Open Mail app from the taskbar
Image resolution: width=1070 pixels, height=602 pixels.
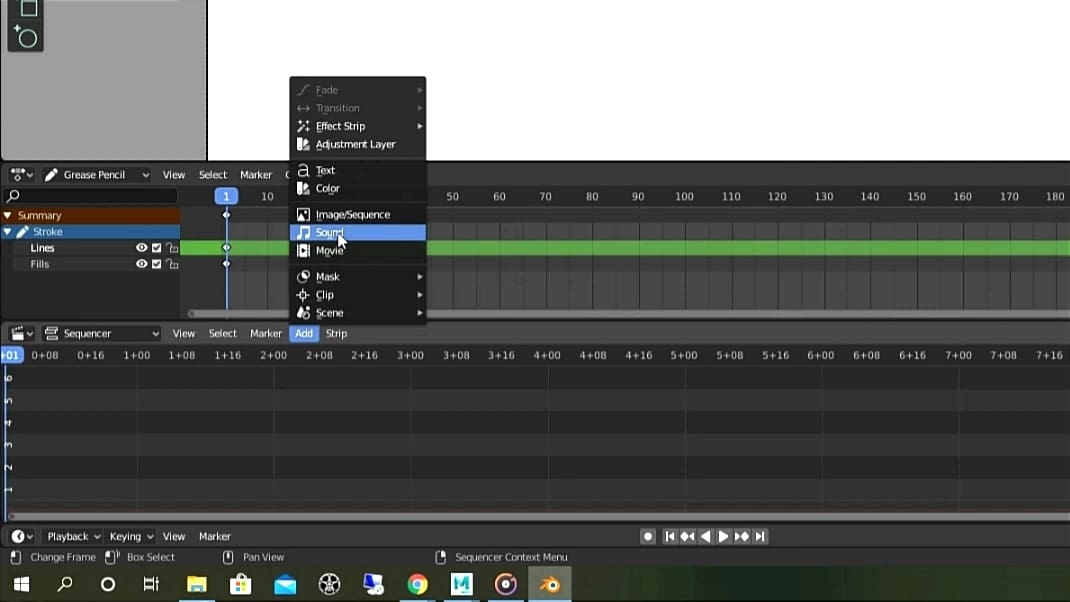[x=285, y=584]
